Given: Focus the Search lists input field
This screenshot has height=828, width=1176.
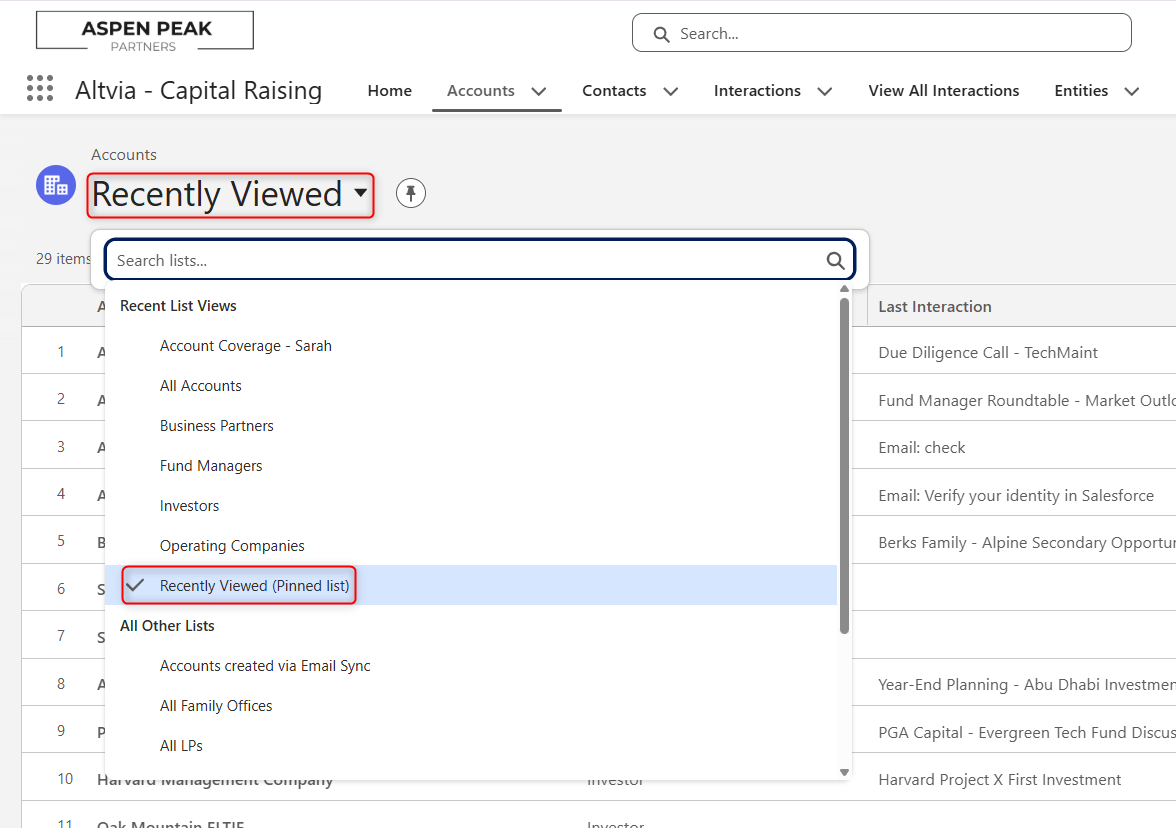Looking at the screenshot, I should [465, 261].
